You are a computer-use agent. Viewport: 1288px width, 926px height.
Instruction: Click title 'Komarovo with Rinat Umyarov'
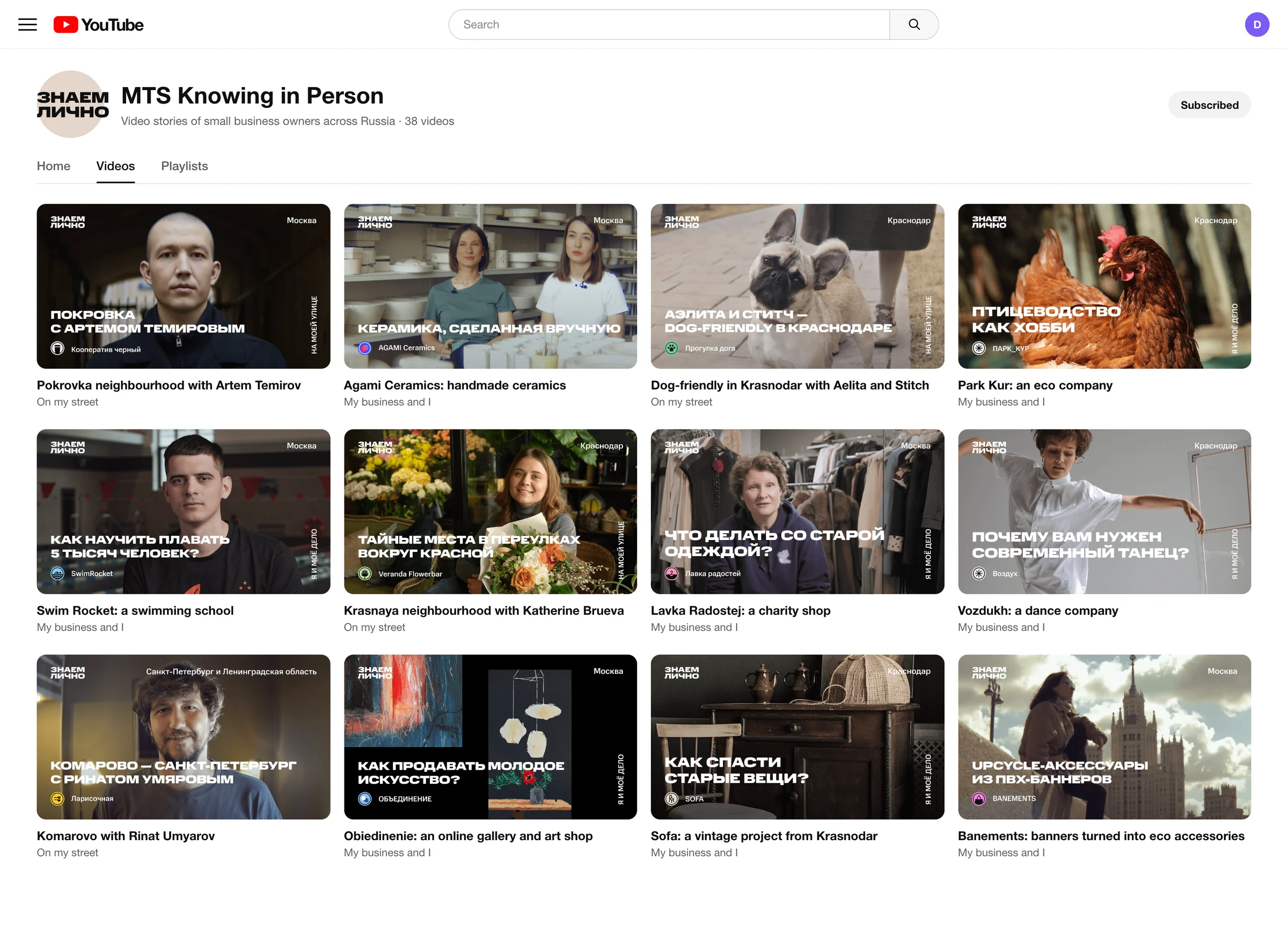click(126, 836)
